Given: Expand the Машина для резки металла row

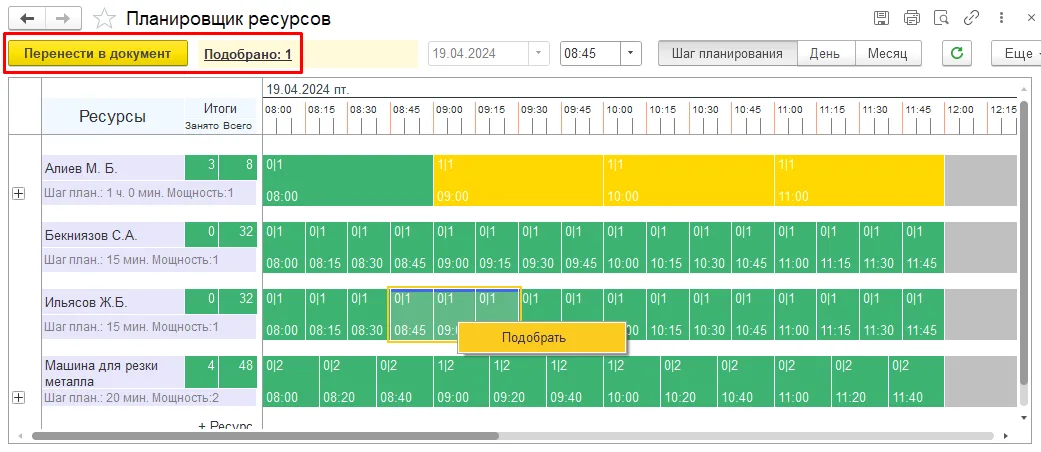Looking at the screenshot, I should 19,397.
